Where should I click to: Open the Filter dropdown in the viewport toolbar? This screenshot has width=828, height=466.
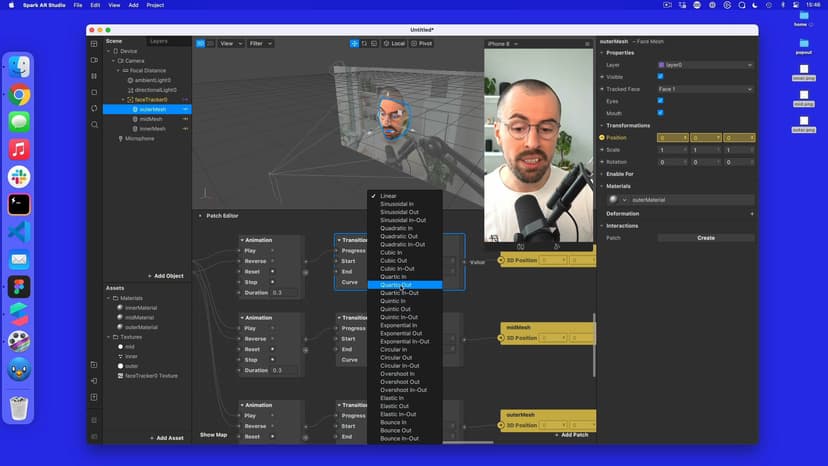click(260, 43)
